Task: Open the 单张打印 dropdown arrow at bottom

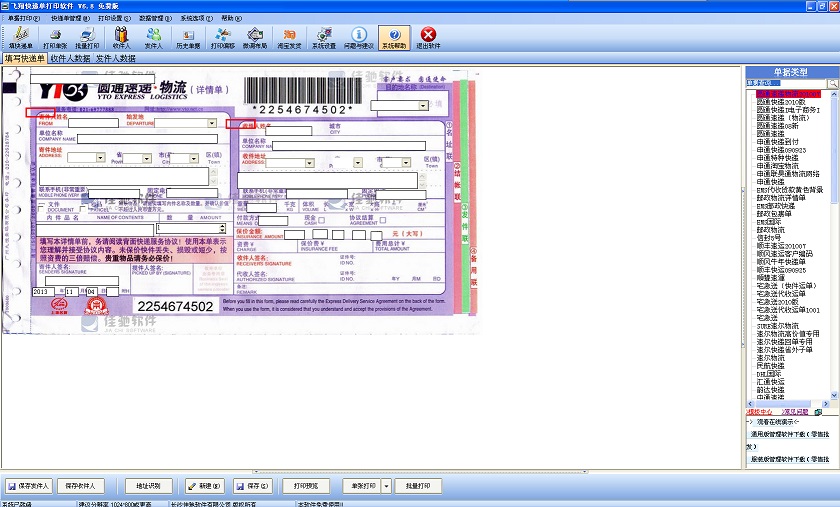Action: (x=385, y=486)
